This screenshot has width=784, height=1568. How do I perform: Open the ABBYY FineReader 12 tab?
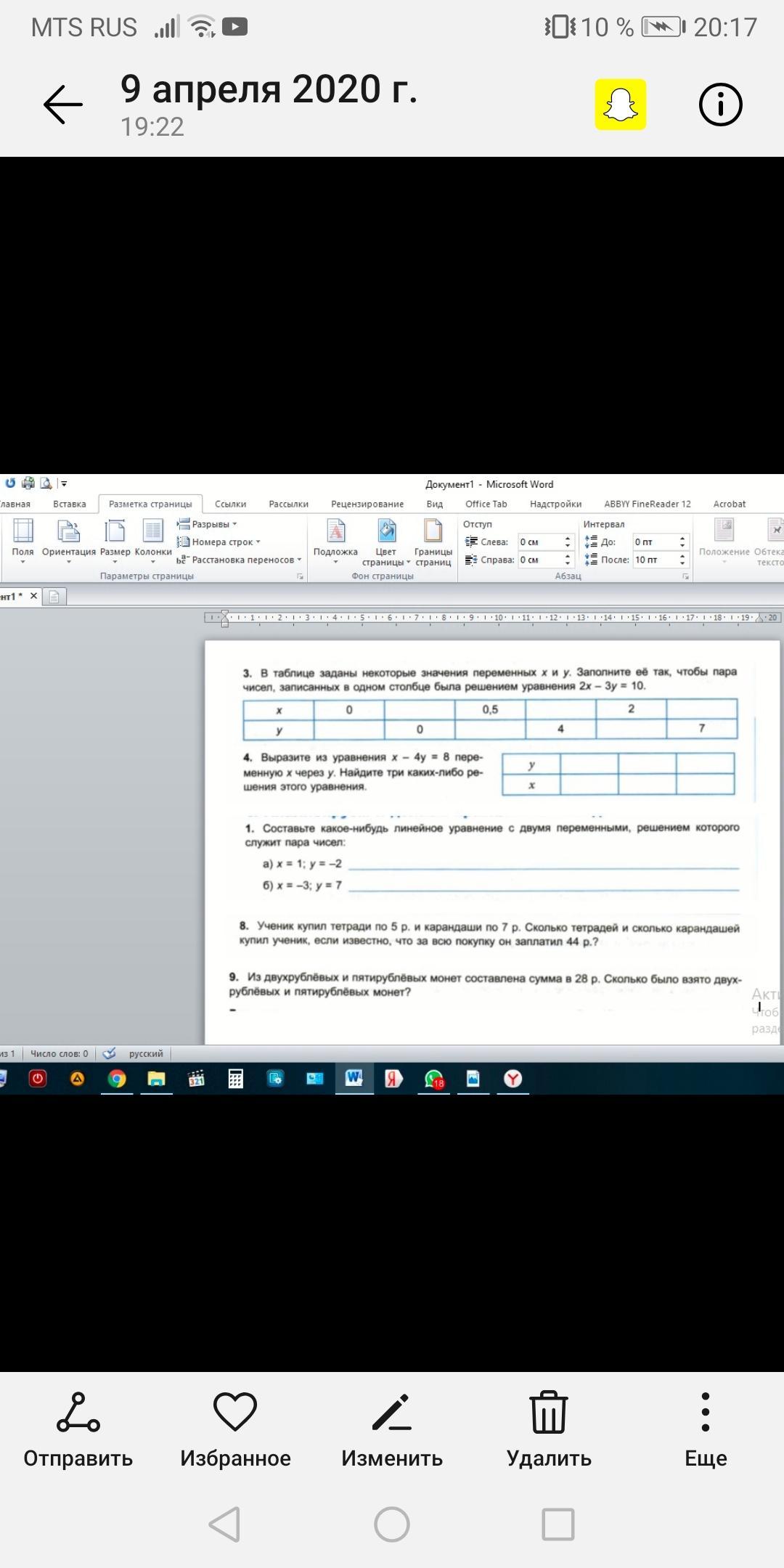click(x=648, y=504)
